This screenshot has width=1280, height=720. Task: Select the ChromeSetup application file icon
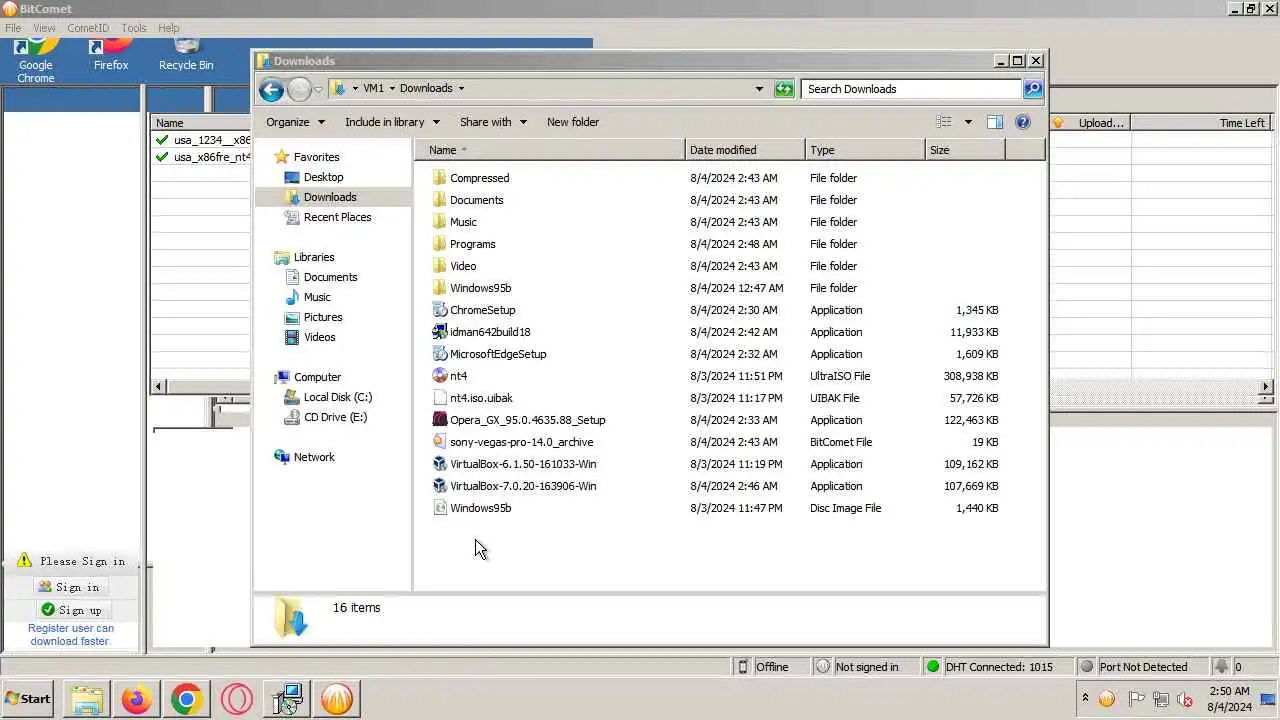pos(439,310)
